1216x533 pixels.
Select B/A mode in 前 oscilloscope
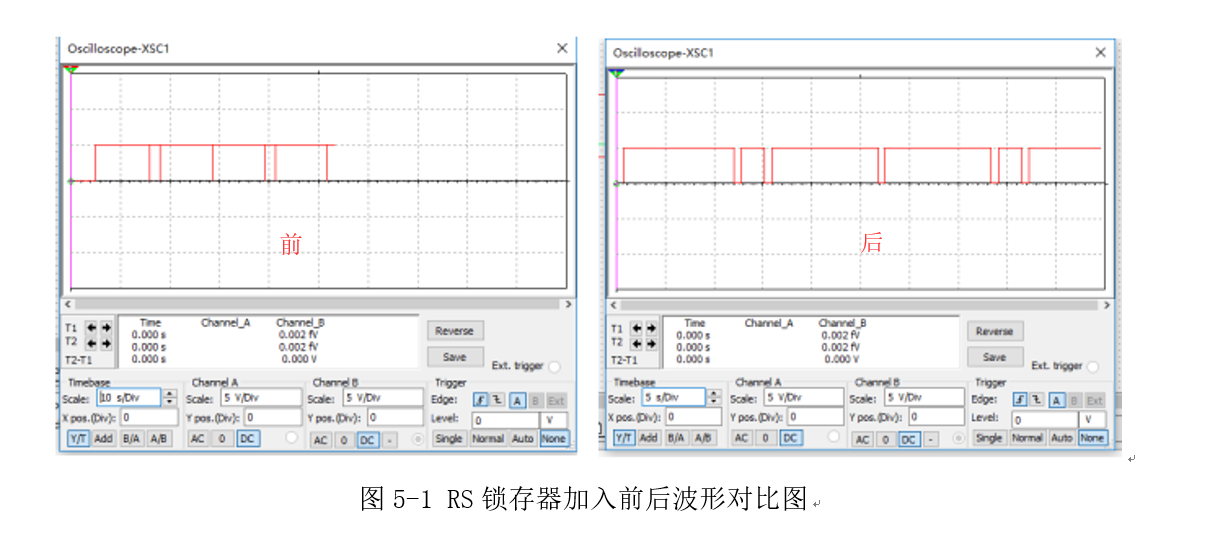point(131,438)
